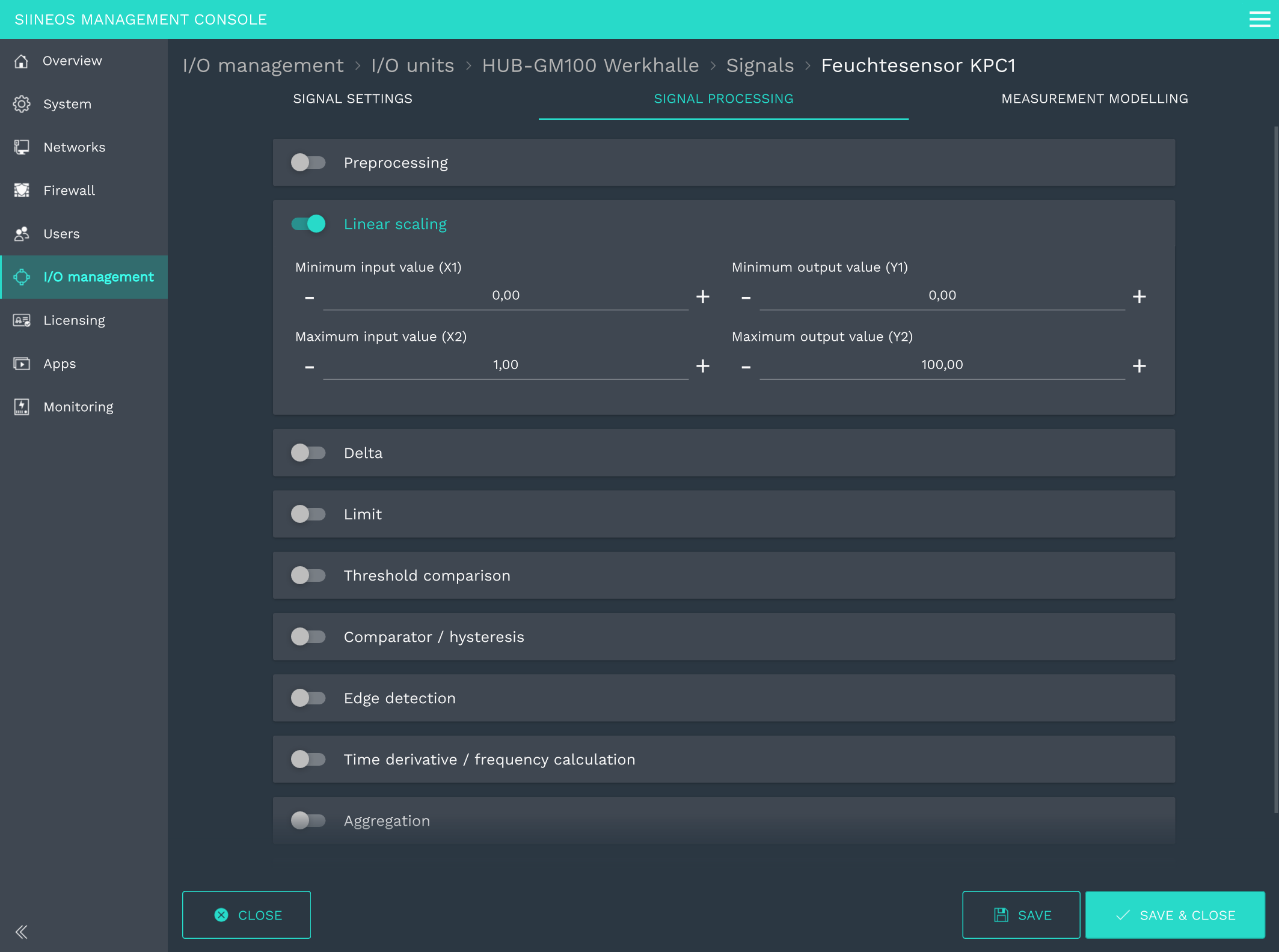Click the Users people icon

click(x=22, y=234)
